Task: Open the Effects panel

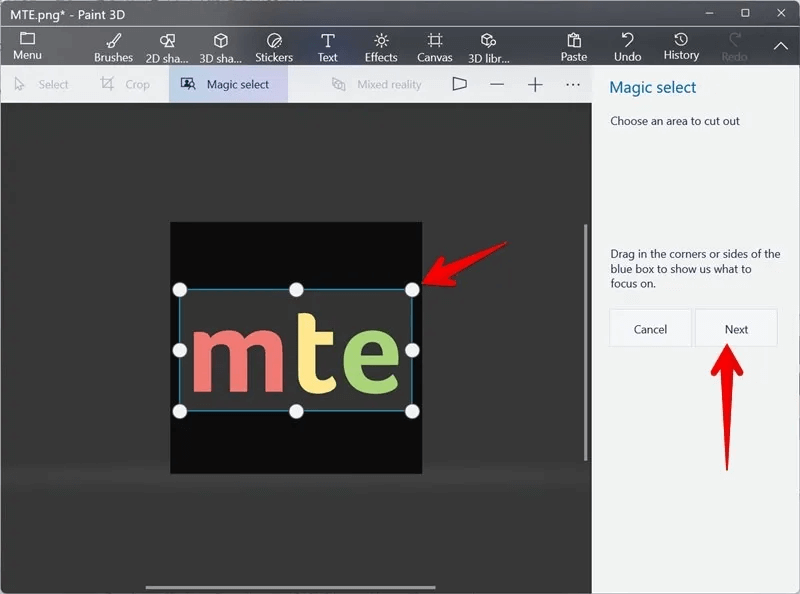Action: pos(381,46)
